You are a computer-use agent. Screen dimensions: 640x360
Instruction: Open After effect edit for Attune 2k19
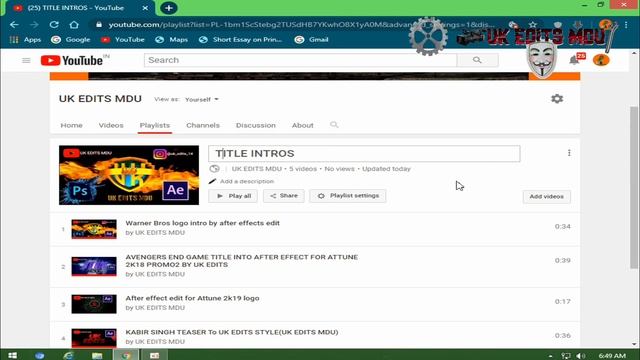(192, 298)
